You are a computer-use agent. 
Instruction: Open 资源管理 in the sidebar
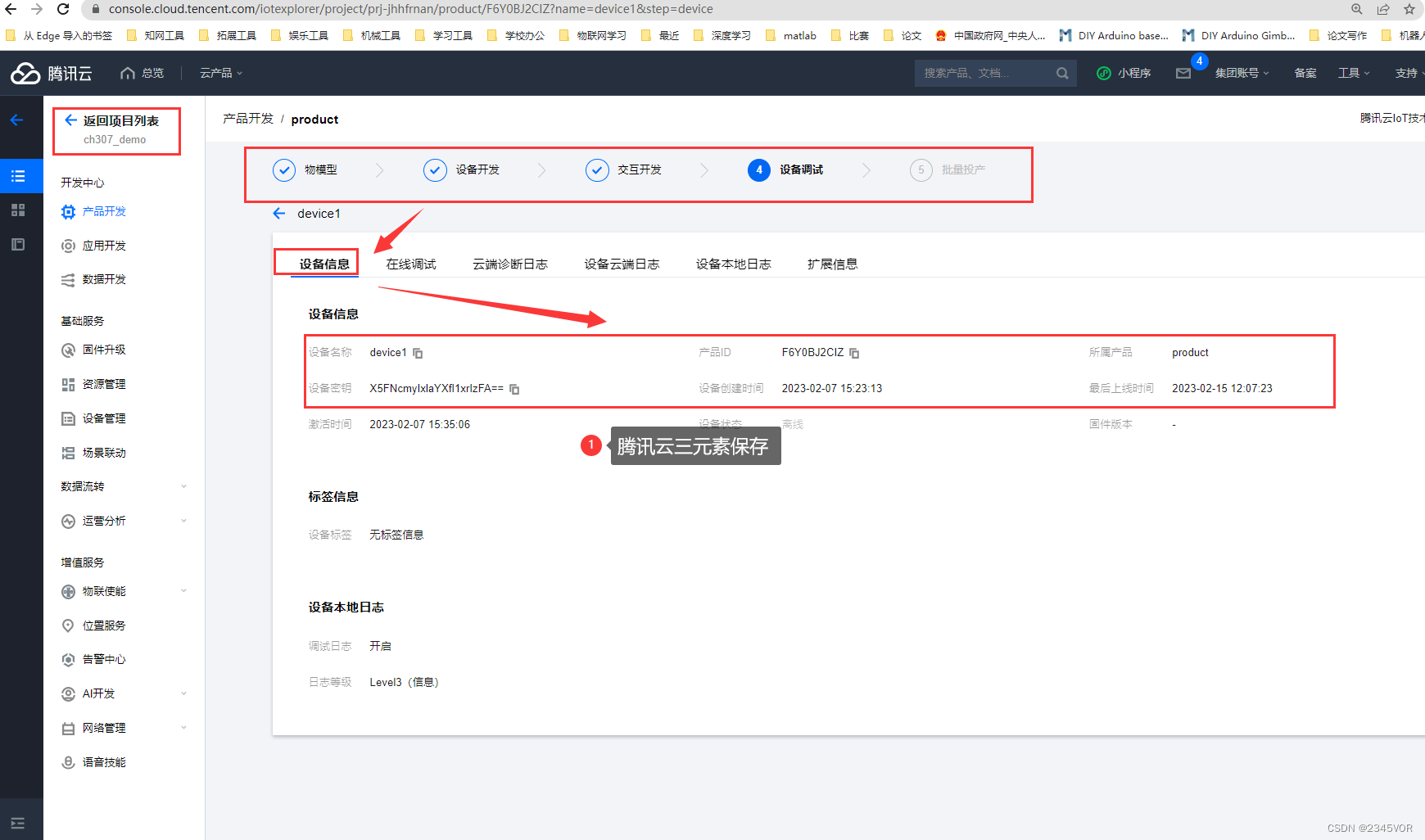[x=104, y=384]
